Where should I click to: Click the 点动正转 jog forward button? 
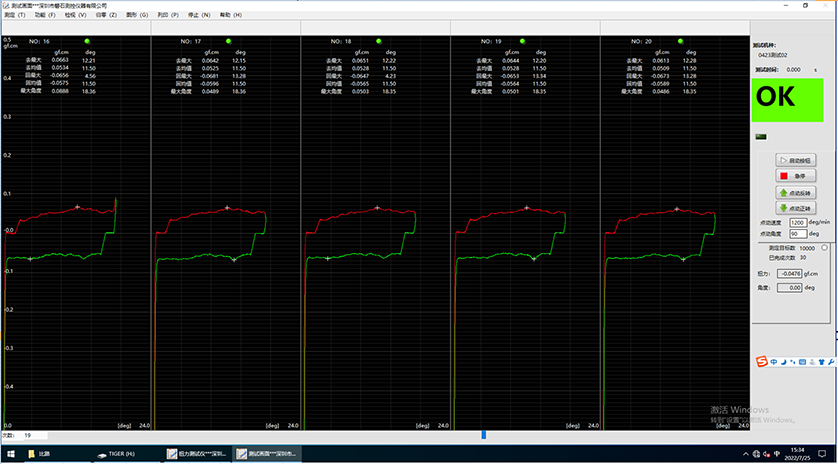pos(795,207)
